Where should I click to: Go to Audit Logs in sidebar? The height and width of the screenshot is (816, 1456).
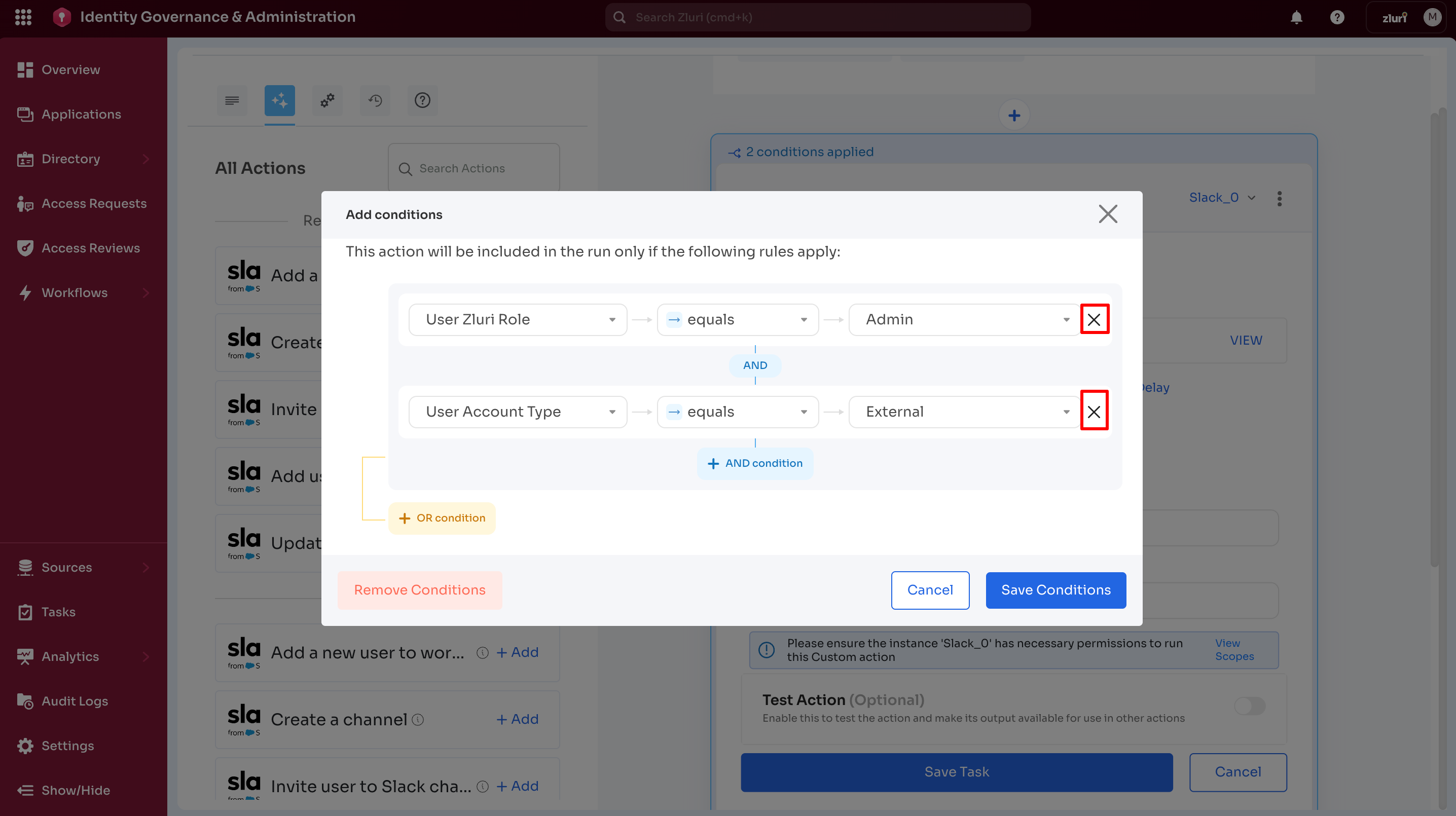(x=75, y=701)
